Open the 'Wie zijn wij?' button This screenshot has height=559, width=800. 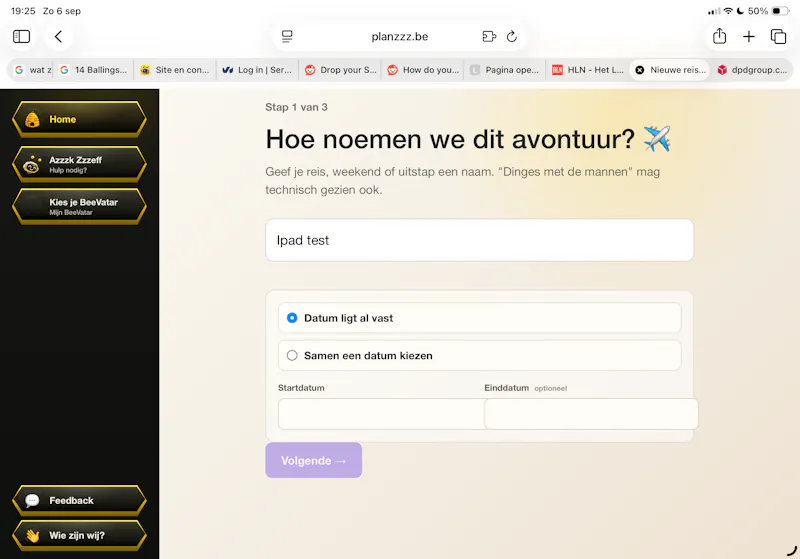pos(80,535)
